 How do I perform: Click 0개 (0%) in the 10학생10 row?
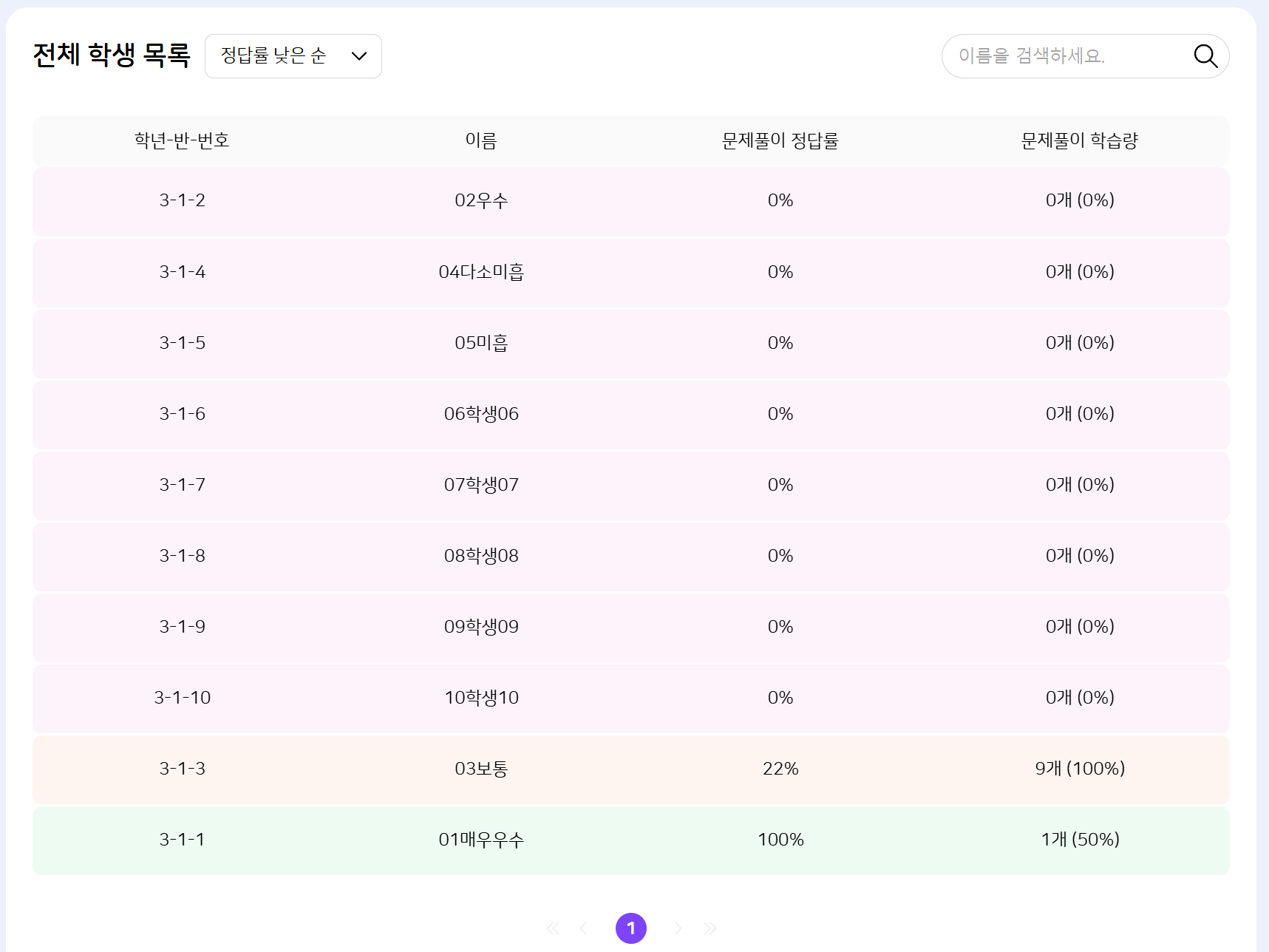[x=1080, y=698]
